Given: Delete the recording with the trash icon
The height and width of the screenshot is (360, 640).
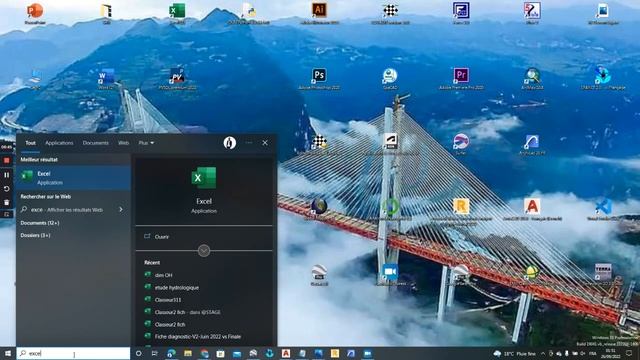Looking at the screenshot, I should pyautogui.click(x=7, y=202).
